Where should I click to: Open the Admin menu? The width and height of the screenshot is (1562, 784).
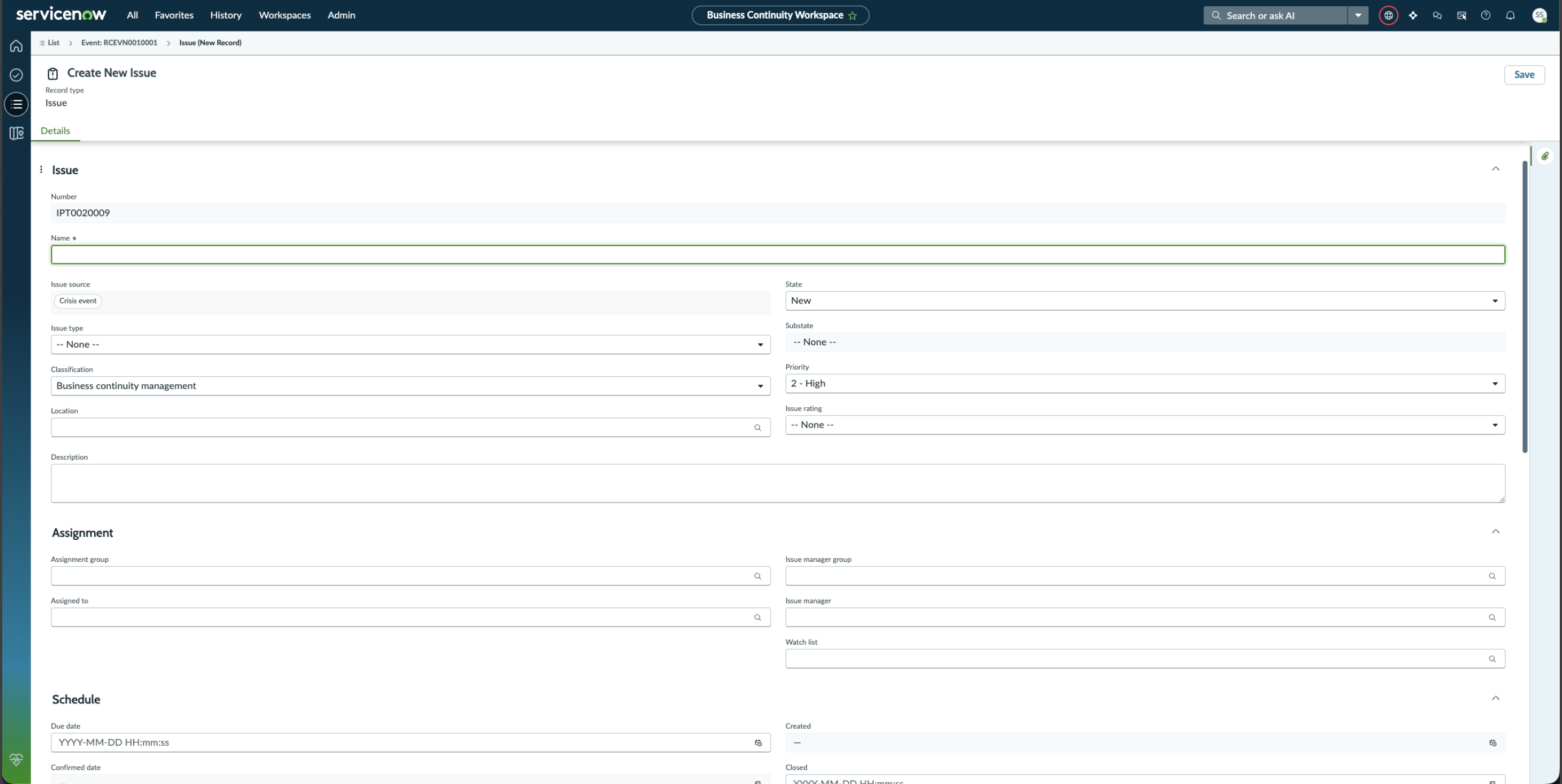tap(341, 16)
